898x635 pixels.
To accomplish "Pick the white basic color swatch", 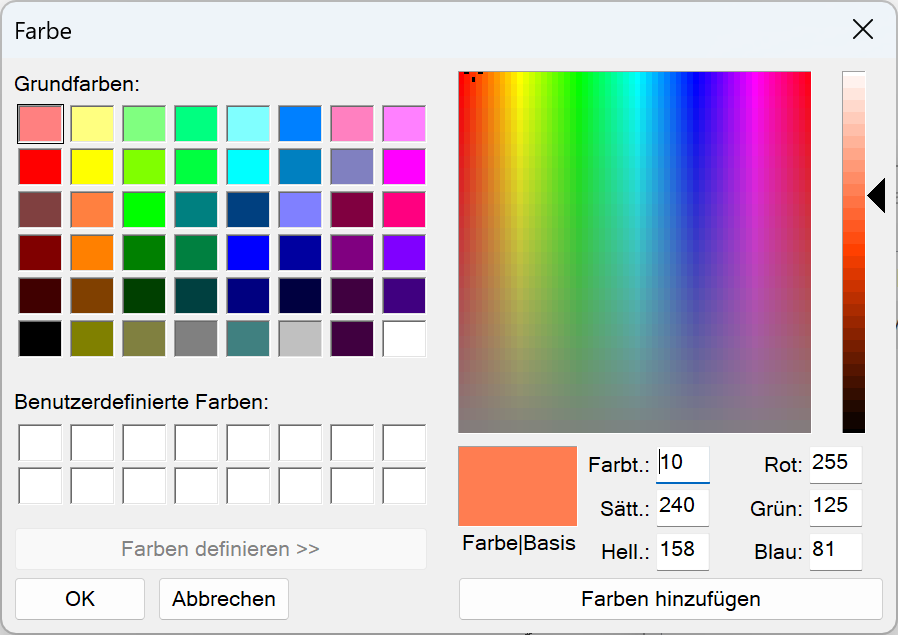I will [404, 338].
